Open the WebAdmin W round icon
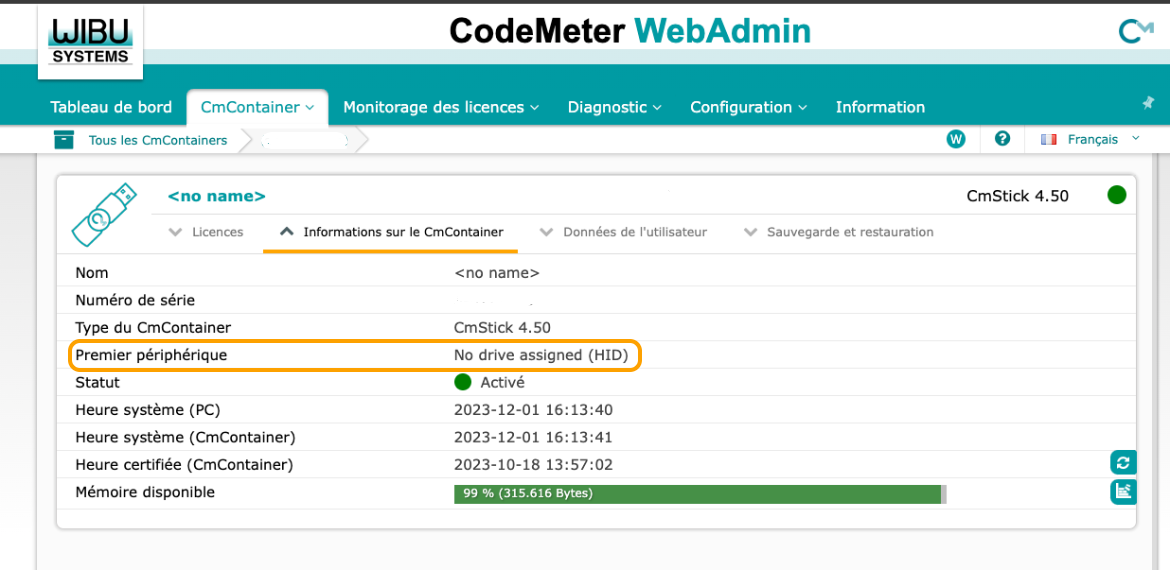 (956, 139)
